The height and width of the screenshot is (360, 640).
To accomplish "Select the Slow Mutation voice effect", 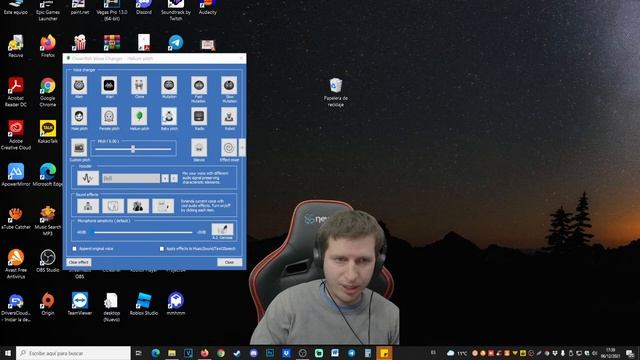I will (229, 86).
